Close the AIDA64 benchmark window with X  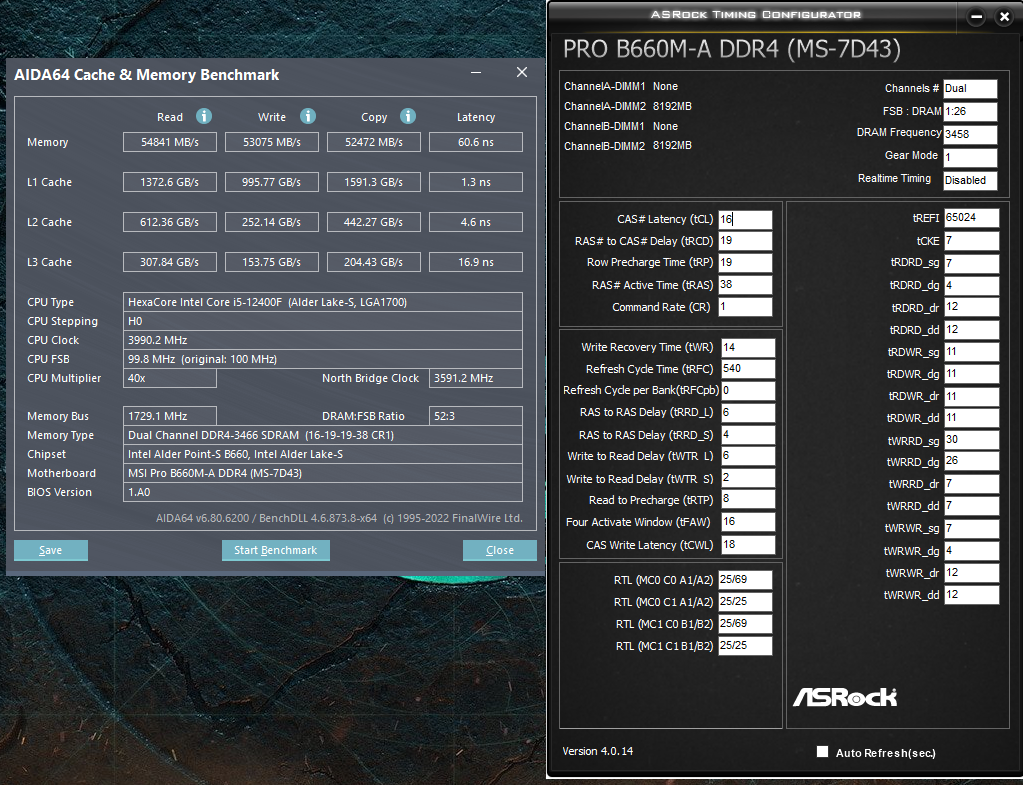tap(522, 72)
